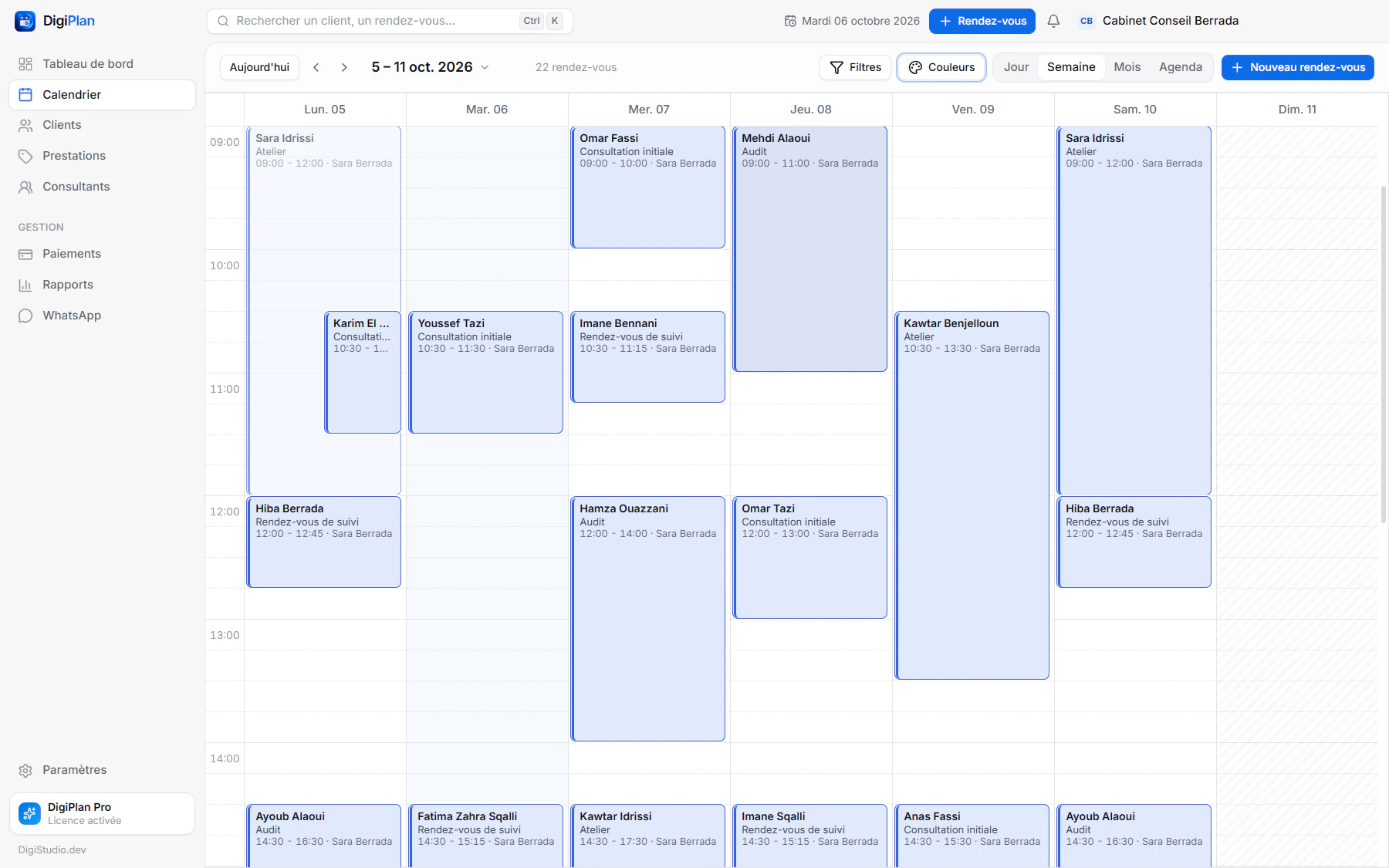Image resolution: width=1389 pixels, height=868 pixels.
Task: Open Hamza Ouazzani audit appointment
Action: coord(647,619)
